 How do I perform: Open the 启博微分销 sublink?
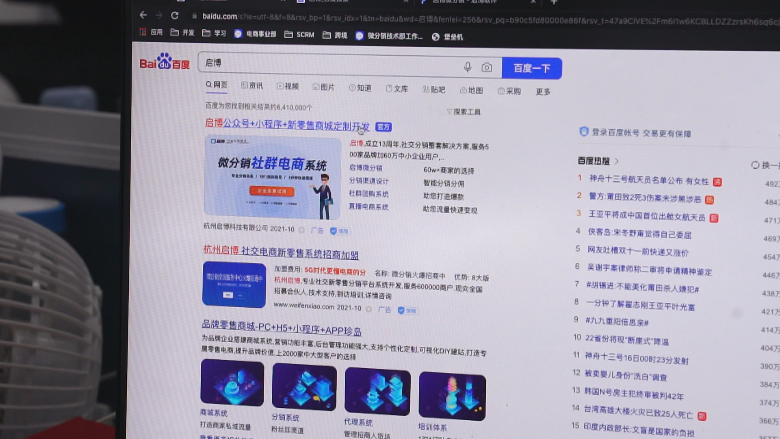[366, 168]
